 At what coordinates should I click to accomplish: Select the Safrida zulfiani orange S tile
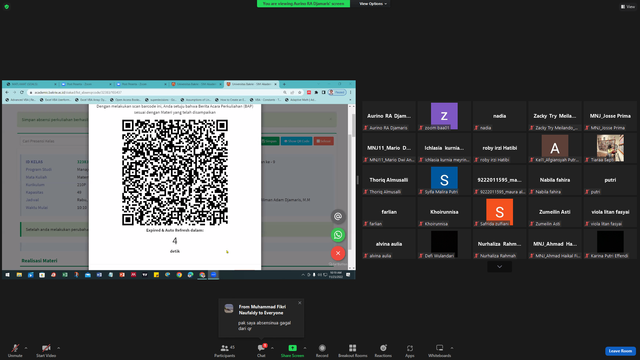pos(499,212)
